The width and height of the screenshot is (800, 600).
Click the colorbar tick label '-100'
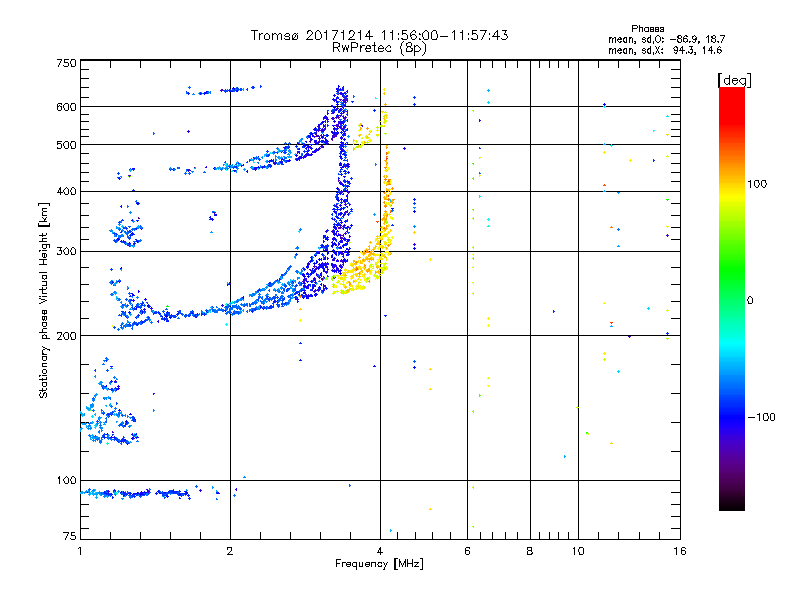(762, 417)
